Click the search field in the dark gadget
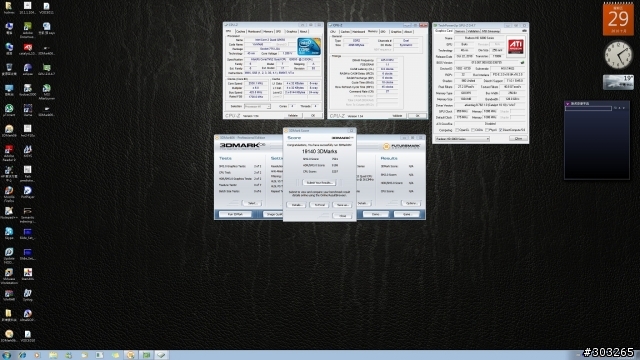 tap(588, 109)
